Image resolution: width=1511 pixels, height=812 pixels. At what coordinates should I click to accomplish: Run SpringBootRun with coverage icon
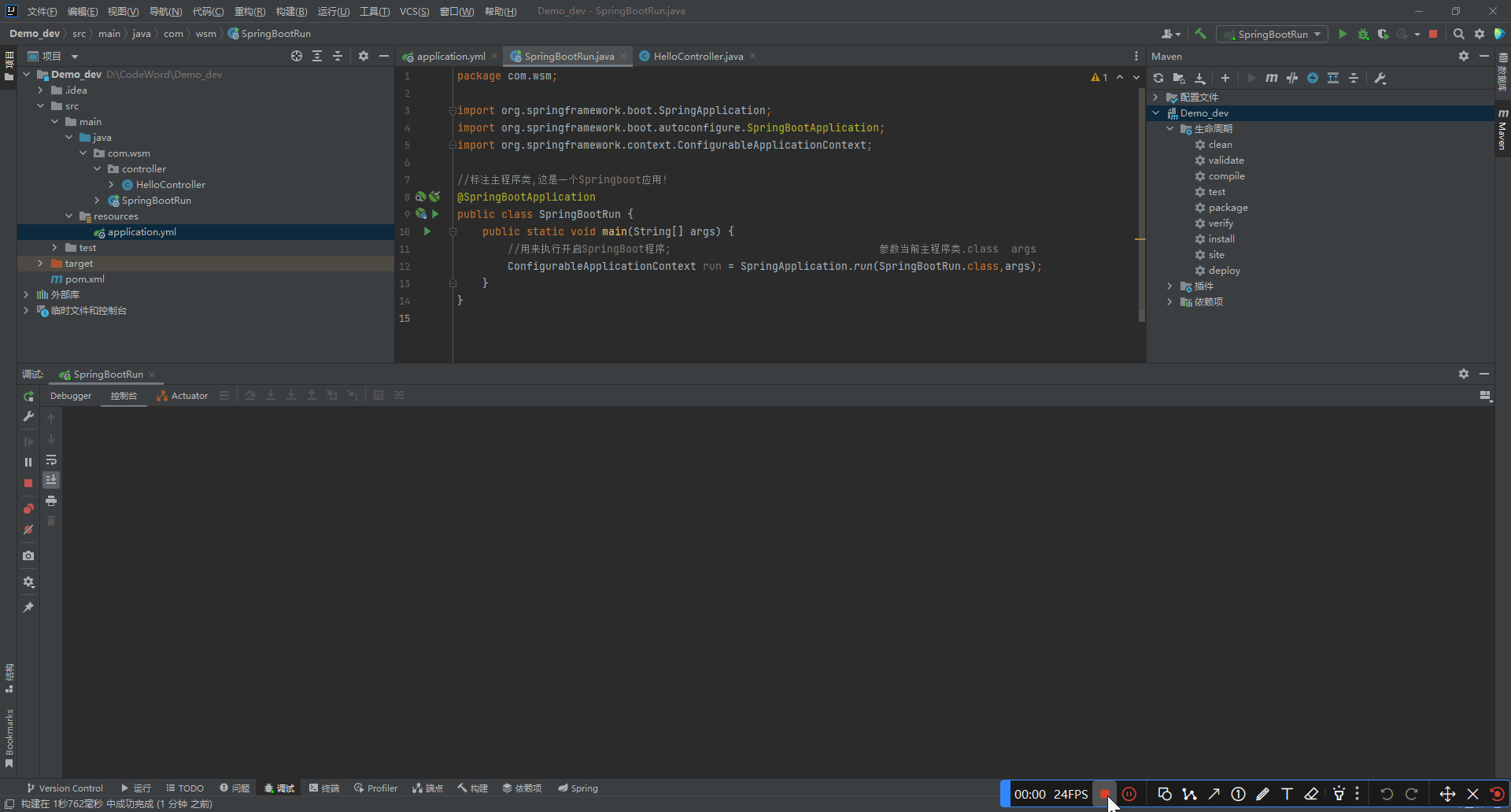[x=1383, y=34]
